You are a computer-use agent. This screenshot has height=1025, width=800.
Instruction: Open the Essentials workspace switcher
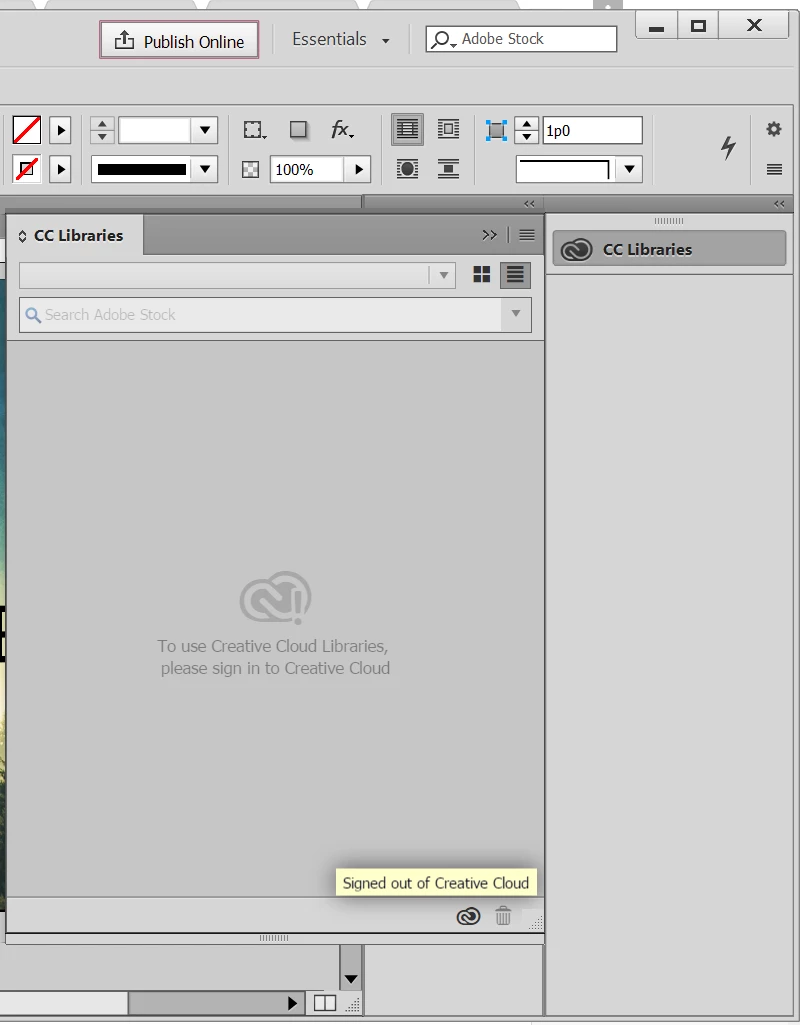(341, 40)
